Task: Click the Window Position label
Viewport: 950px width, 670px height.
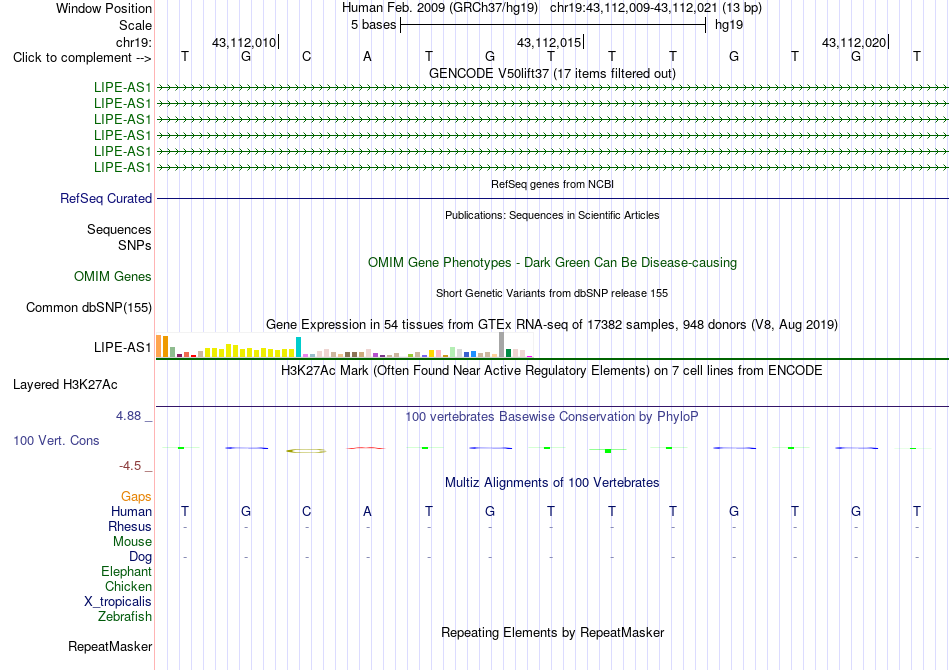Action: coord(104,8)
